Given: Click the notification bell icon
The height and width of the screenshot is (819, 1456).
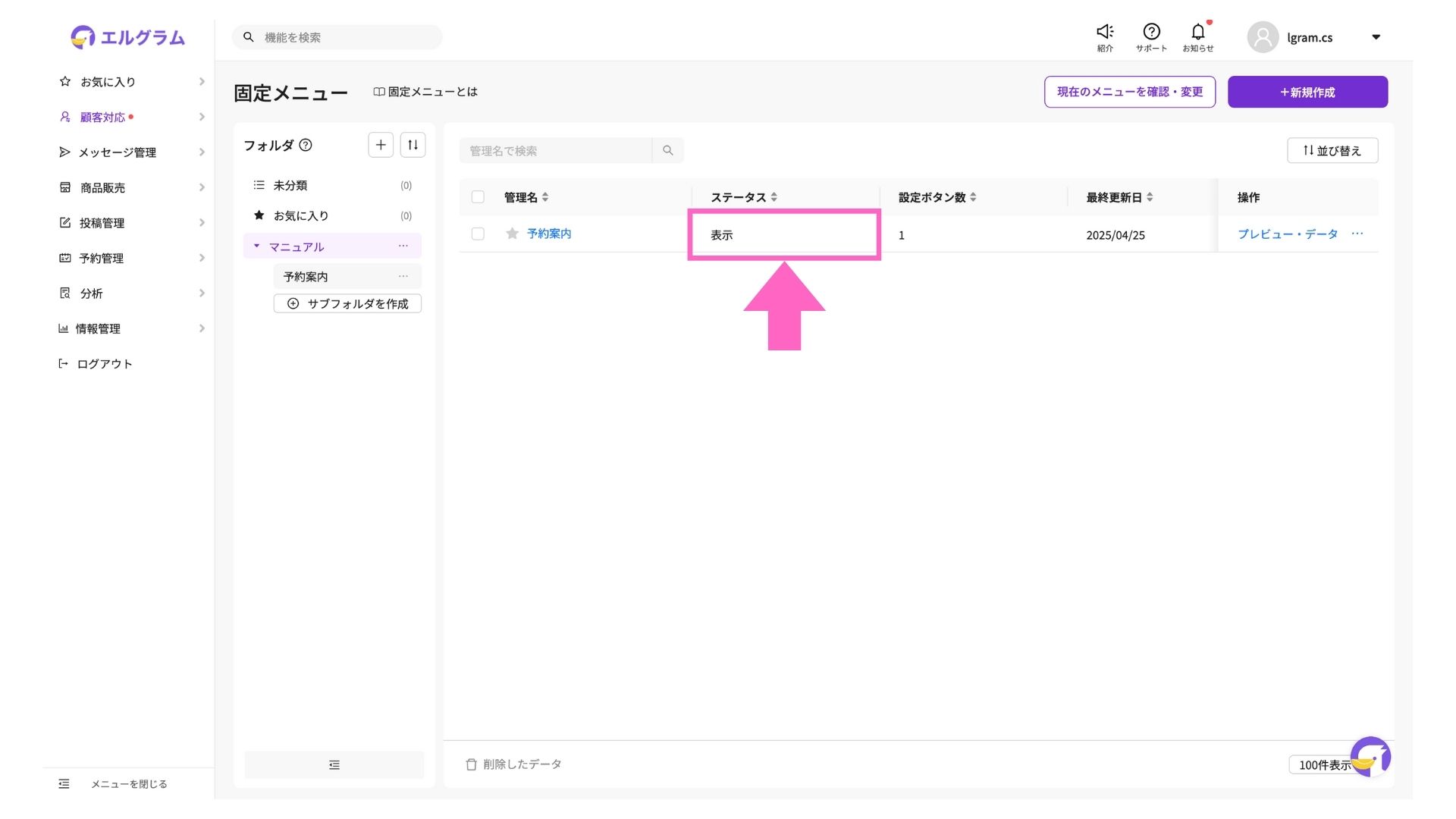Looking at the screenshot, I should tap(1197, 33).
